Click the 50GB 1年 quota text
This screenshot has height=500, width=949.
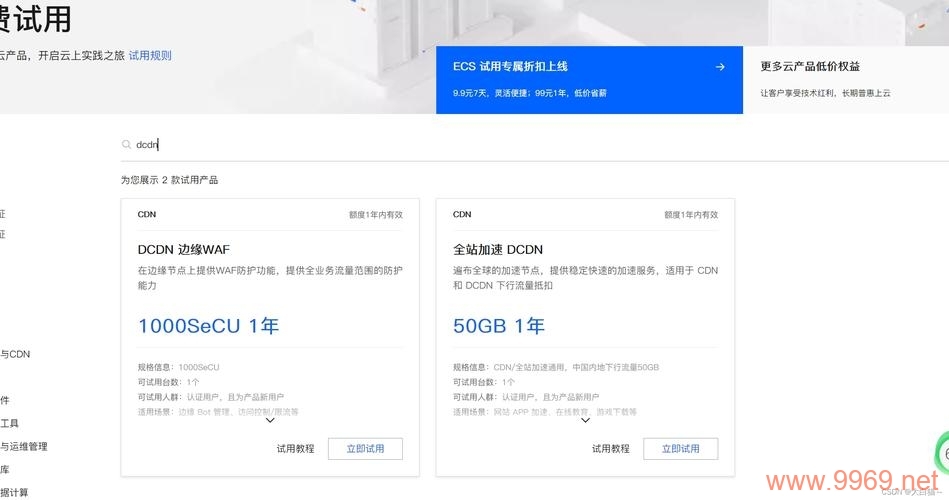pos(499,326)
